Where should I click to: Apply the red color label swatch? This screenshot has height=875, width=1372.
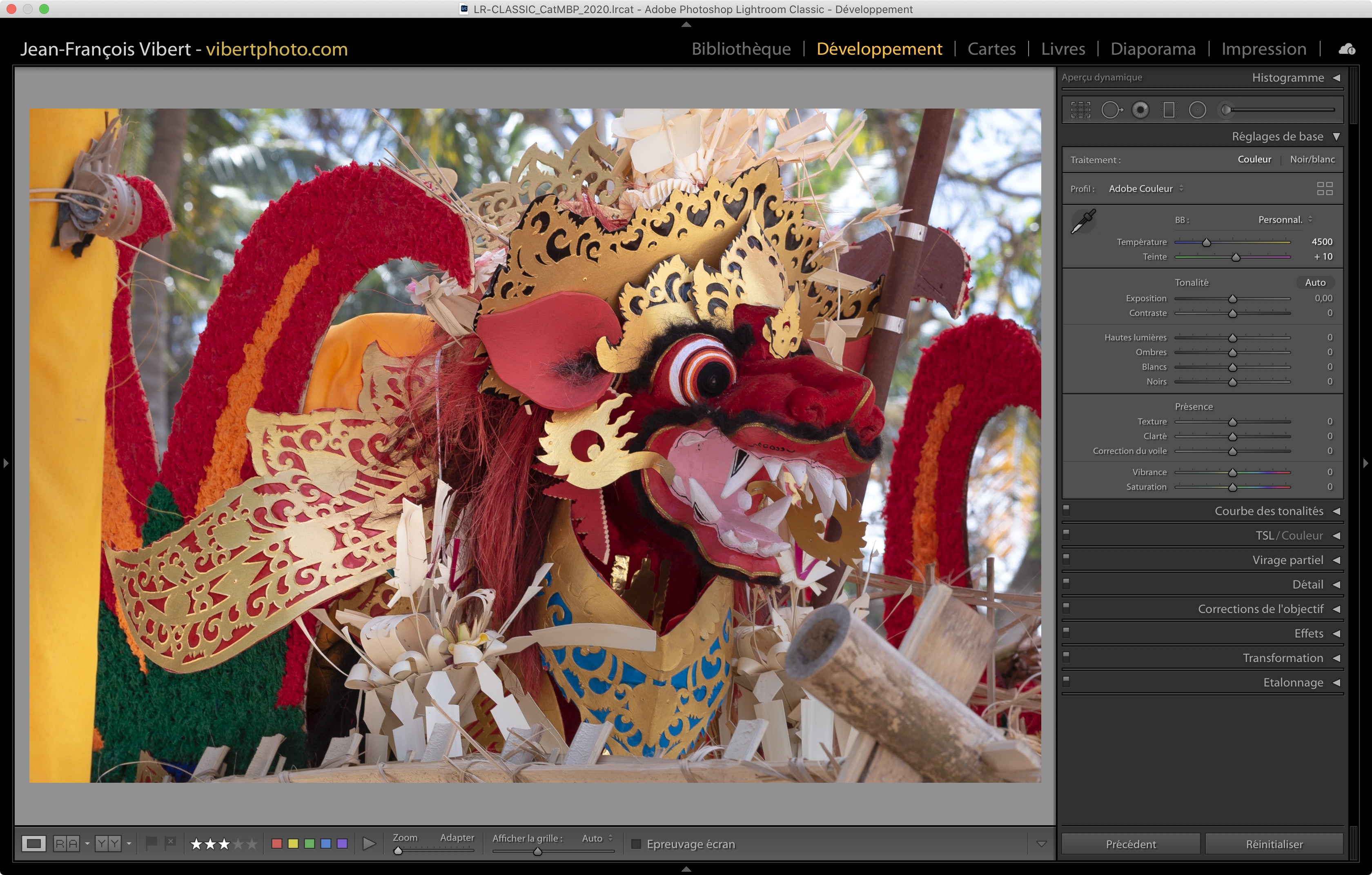pos(277,844)
